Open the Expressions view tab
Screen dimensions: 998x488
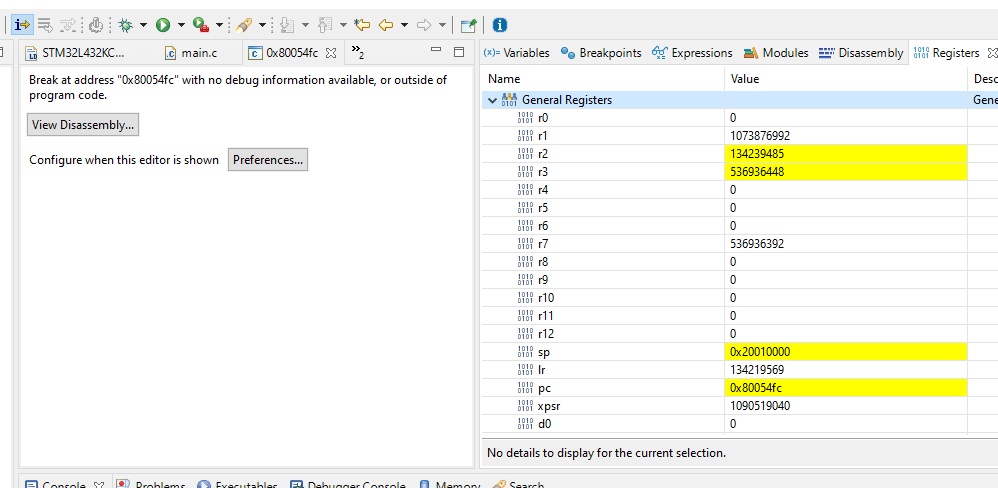692,53
